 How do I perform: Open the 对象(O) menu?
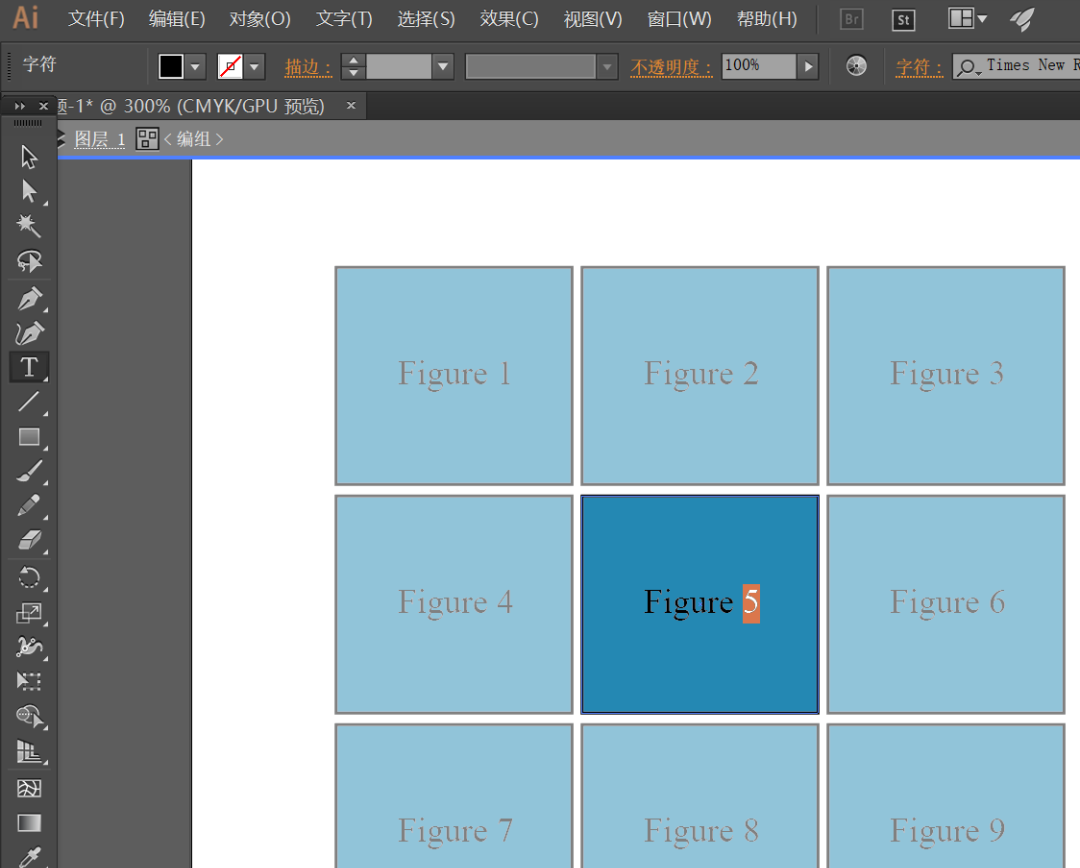point(260,19)
